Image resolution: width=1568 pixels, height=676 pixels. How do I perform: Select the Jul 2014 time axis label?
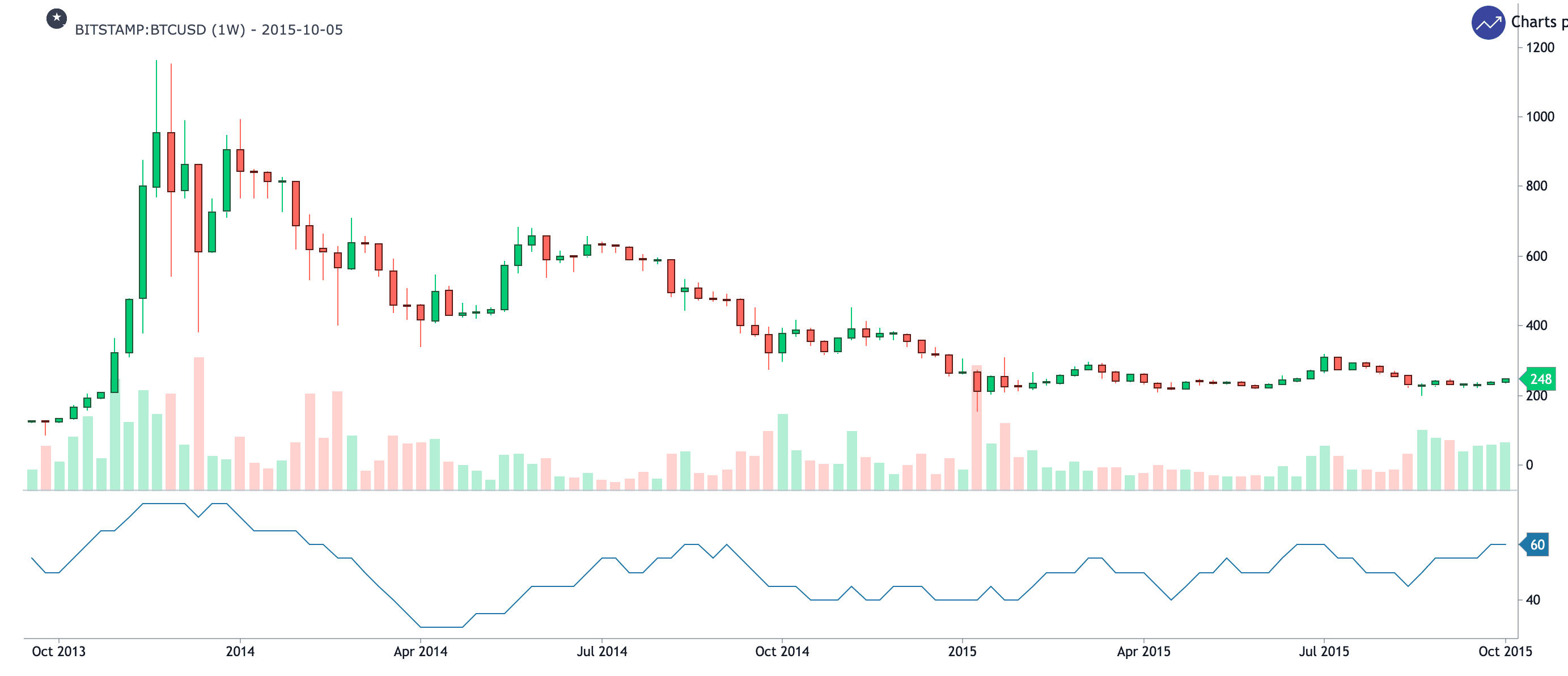coord(601,652)
